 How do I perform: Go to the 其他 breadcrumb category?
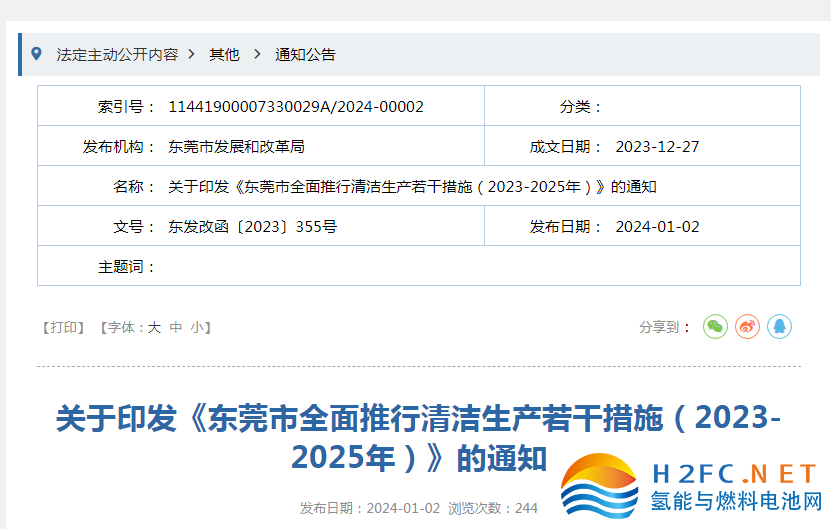coord(224,55)
